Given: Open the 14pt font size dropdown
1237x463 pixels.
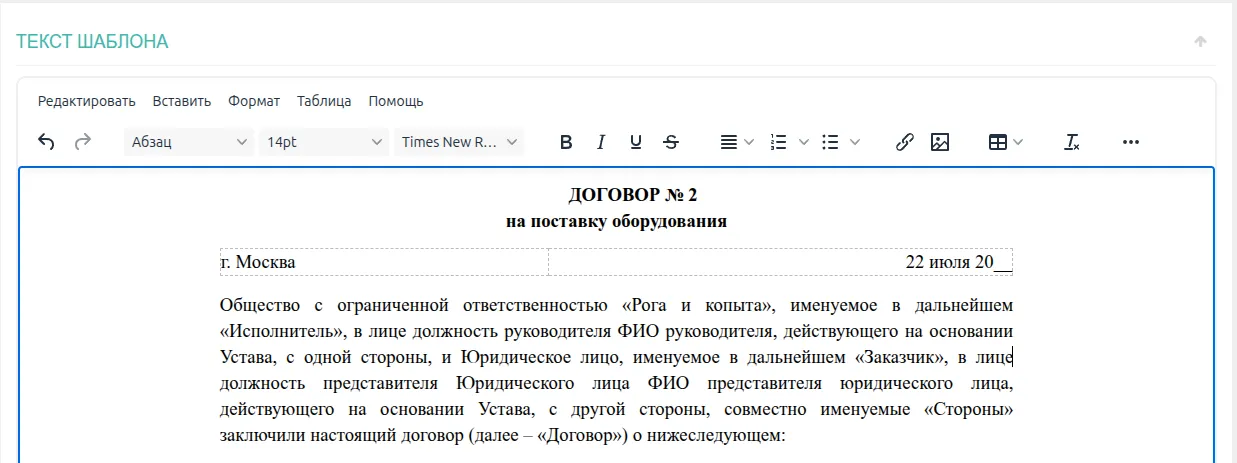Looking at the screenshot, I should point(324,142).
